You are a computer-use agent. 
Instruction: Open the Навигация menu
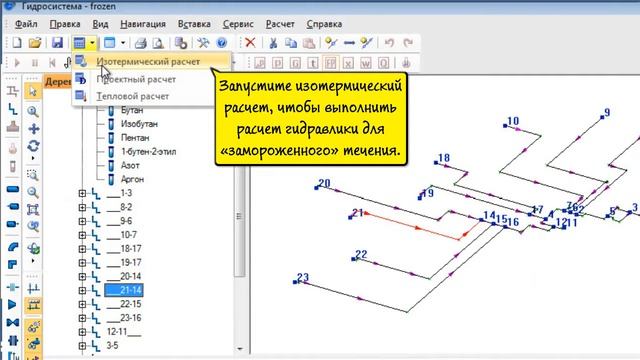point(143,24)
